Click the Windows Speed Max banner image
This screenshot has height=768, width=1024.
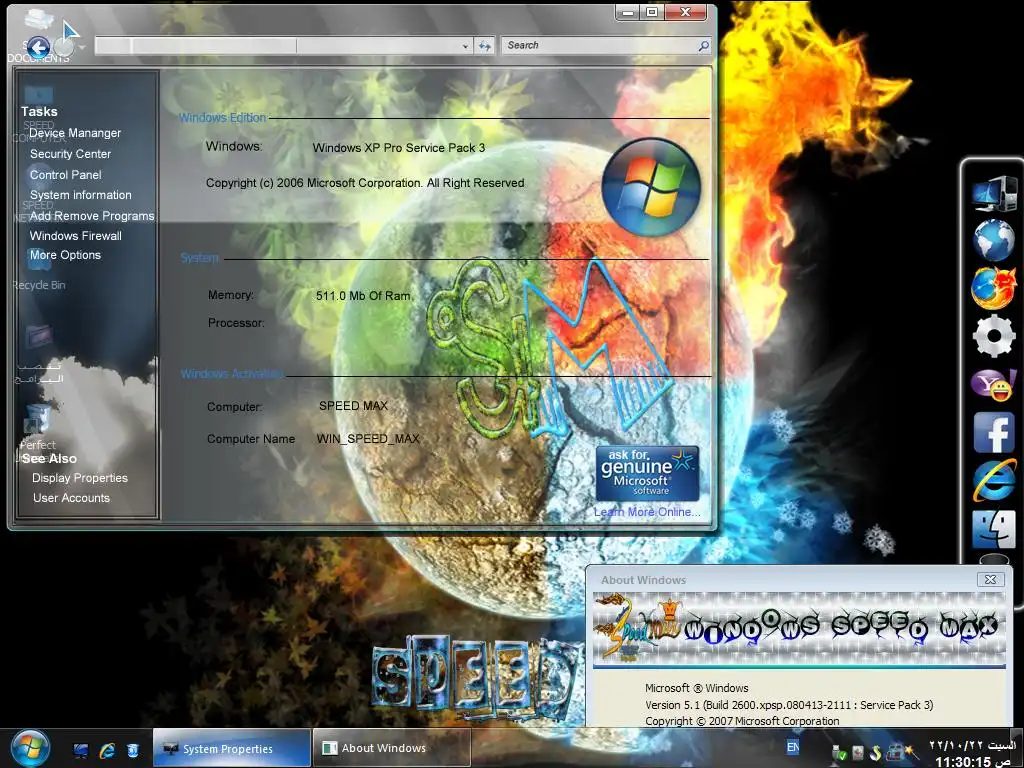click(x=799, y=628)
